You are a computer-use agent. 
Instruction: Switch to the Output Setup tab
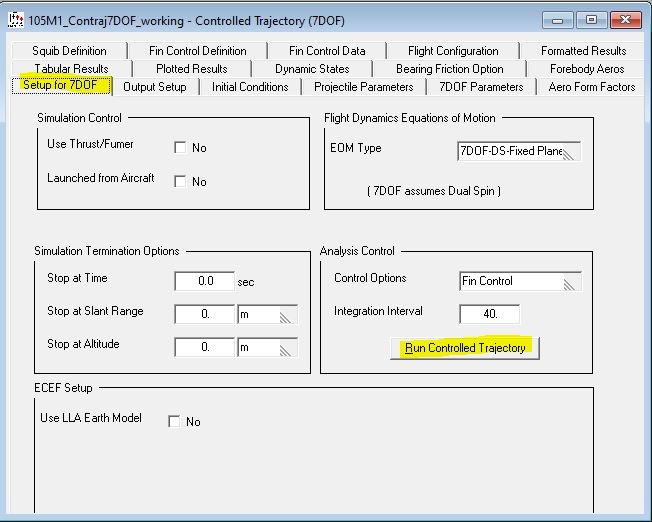click(155, 87)
